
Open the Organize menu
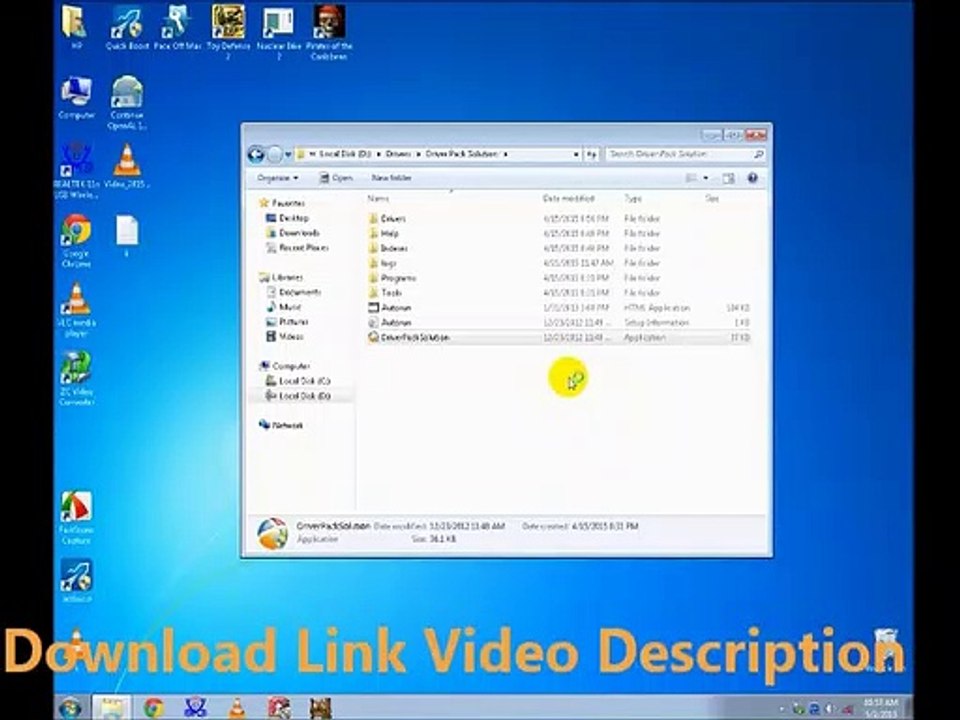[x=277, y=178]
